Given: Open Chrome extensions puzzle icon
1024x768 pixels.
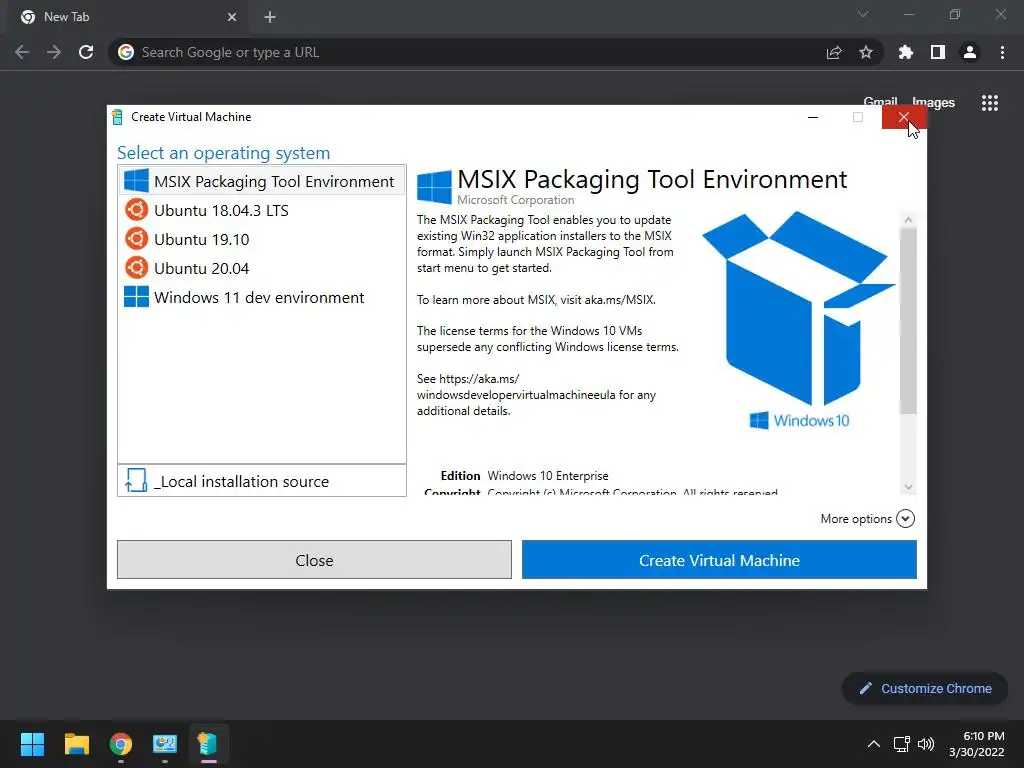Looking at the screenshot, I should click(x=906, y=52).
